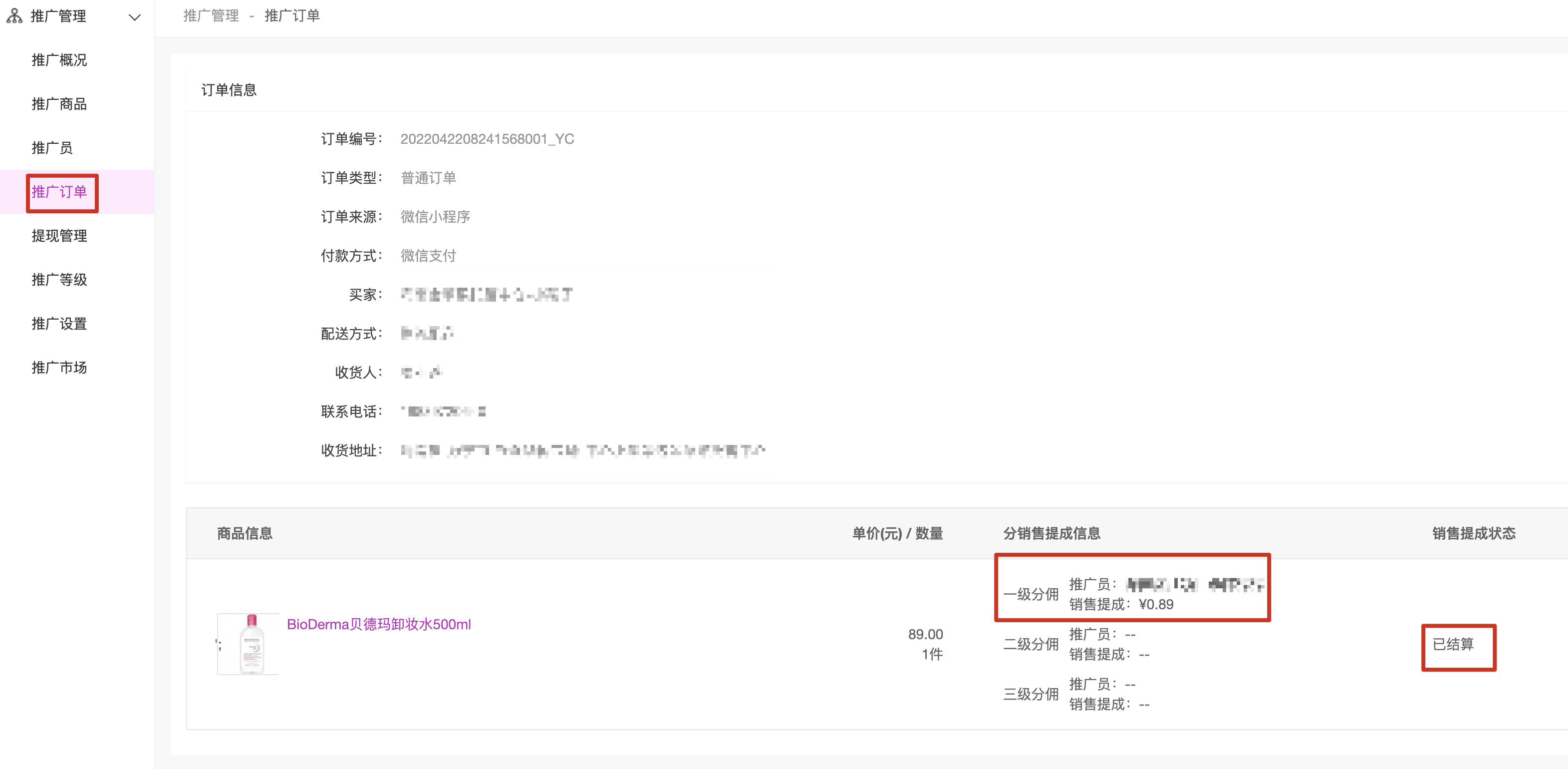The image size is (1568, 769).
Task: Open BioDerma贝德玛卸妆水500ml product link
Action: [379, 625]
